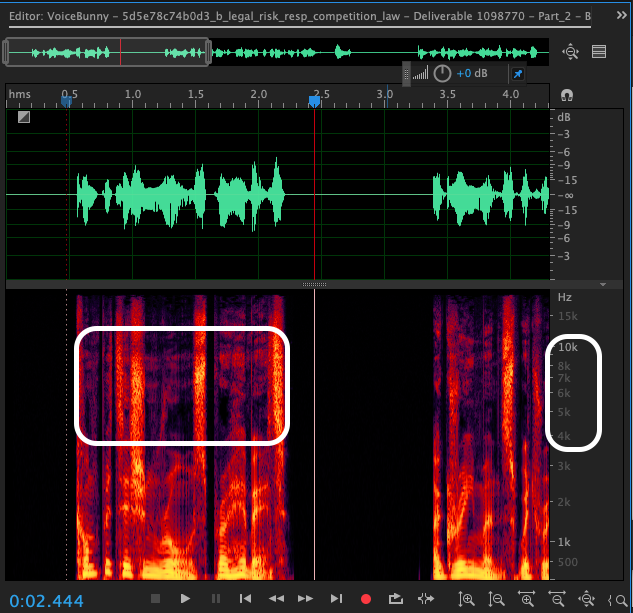Zoom out amplitude with magnifier minus
This screenshot has height=613, width=633.
496,599
